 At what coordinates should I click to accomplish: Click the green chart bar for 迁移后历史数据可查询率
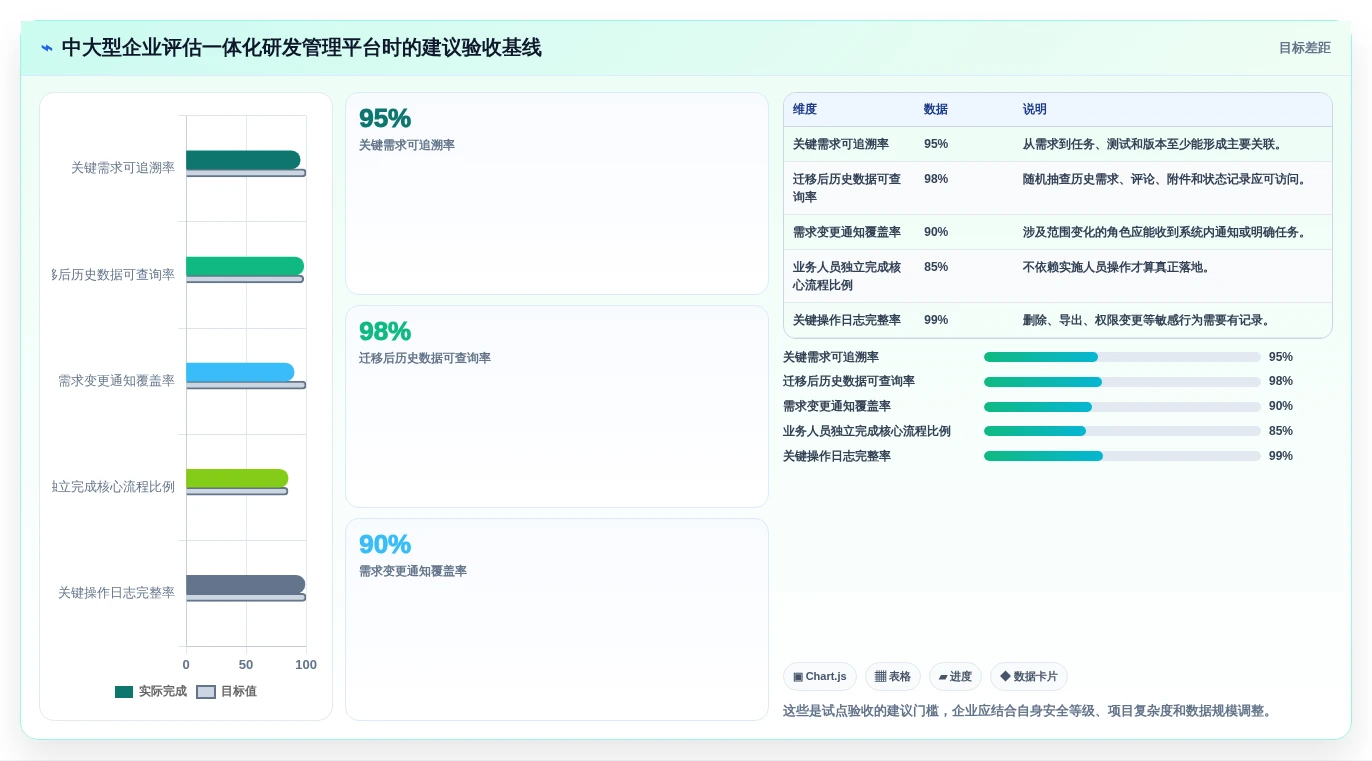pyautogui.click(x=245, y=266)
